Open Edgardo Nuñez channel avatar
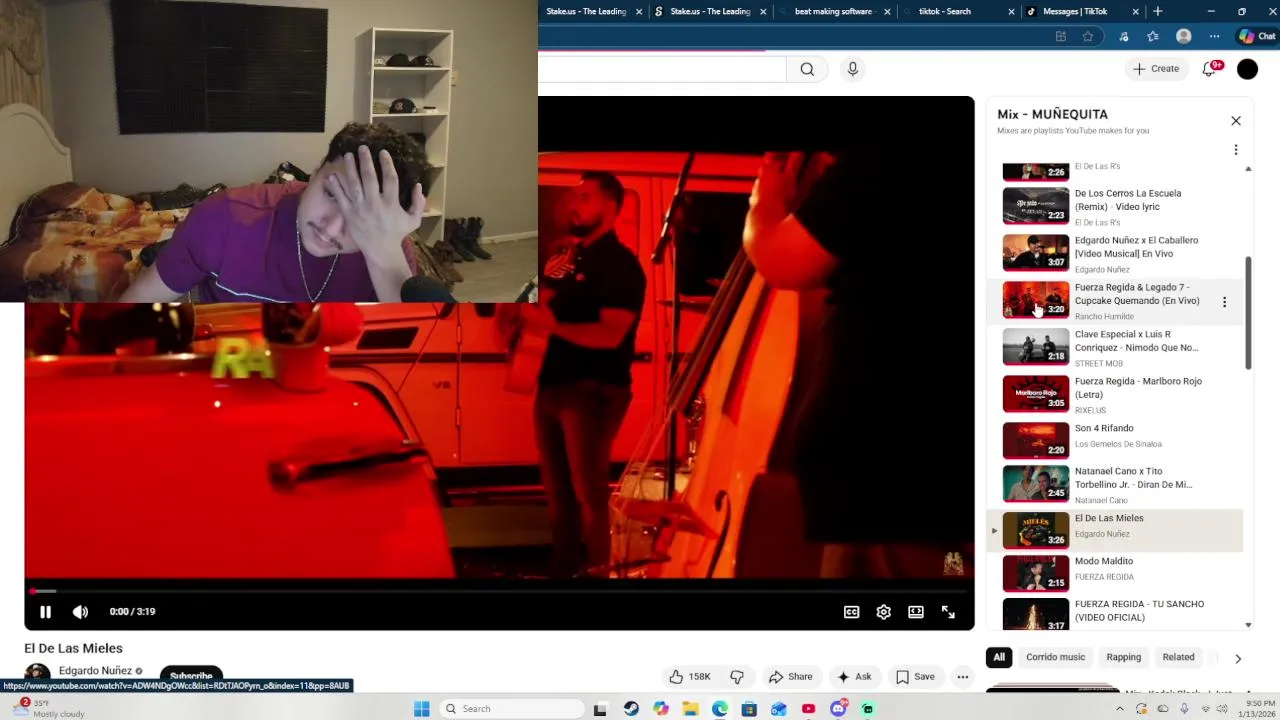 38,675
